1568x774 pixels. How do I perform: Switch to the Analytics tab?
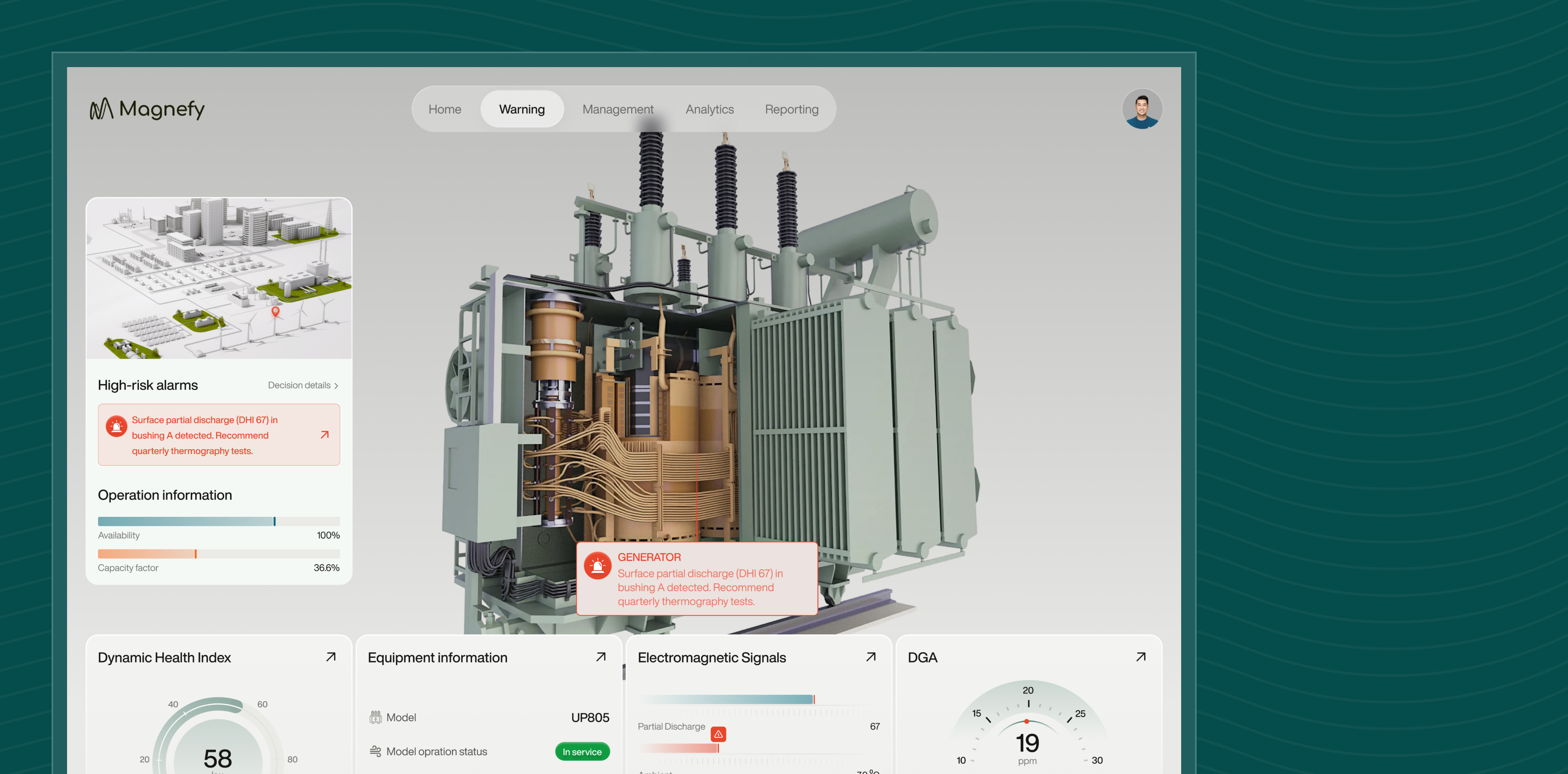709,109
